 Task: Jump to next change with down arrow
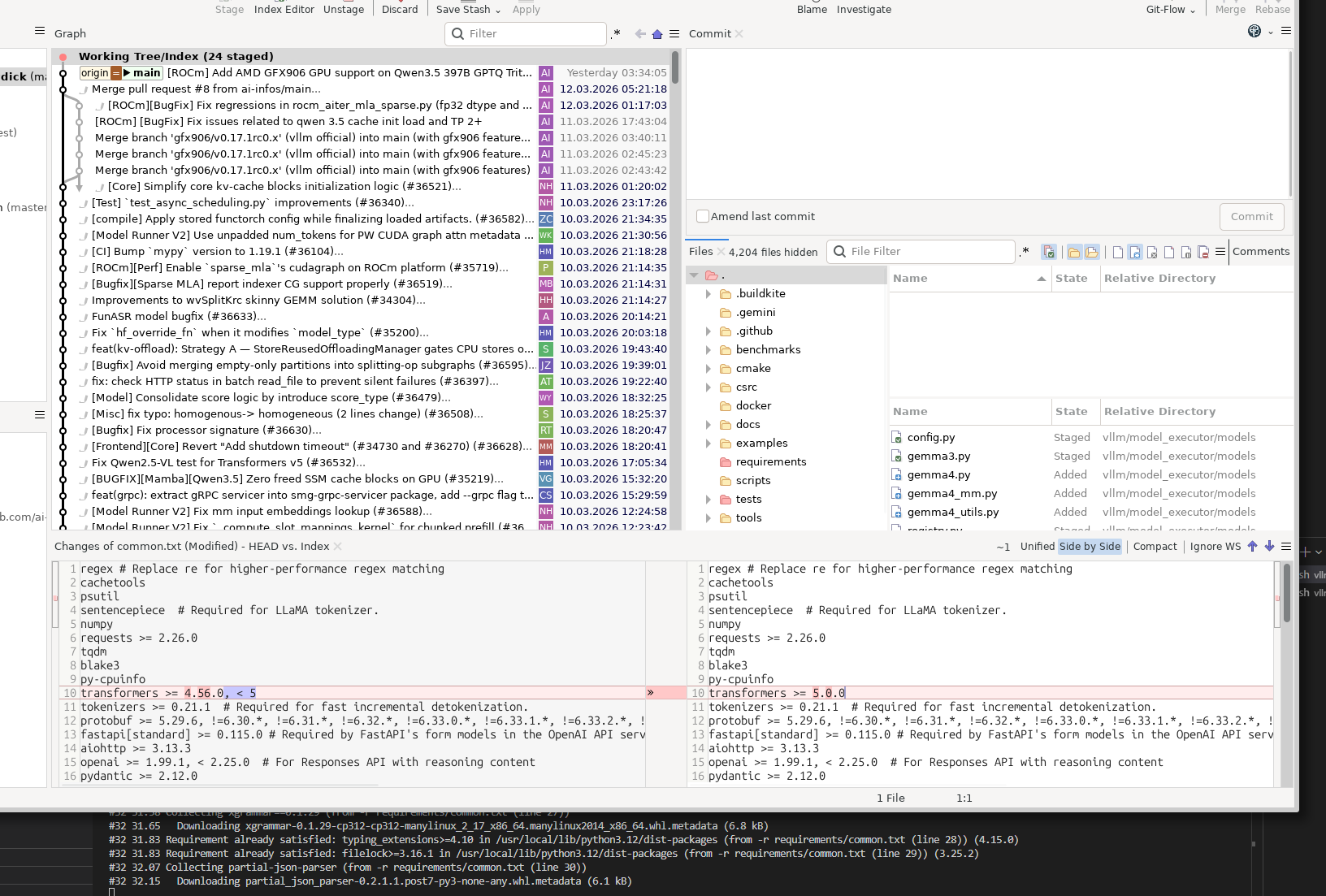tap(1269, 547)
